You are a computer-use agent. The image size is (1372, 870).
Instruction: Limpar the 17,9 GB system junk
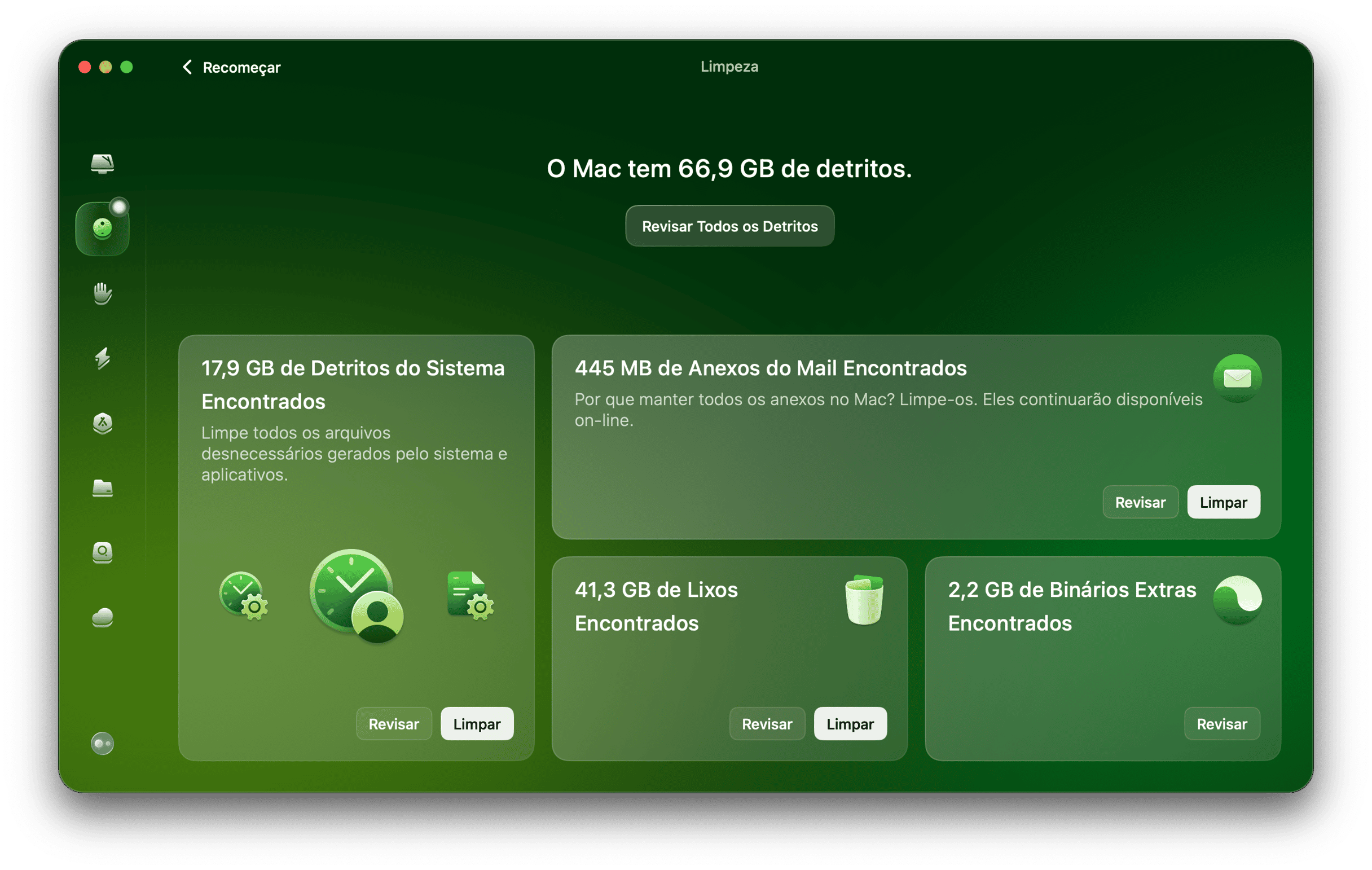pyautogui.click(x=476, y=723)
